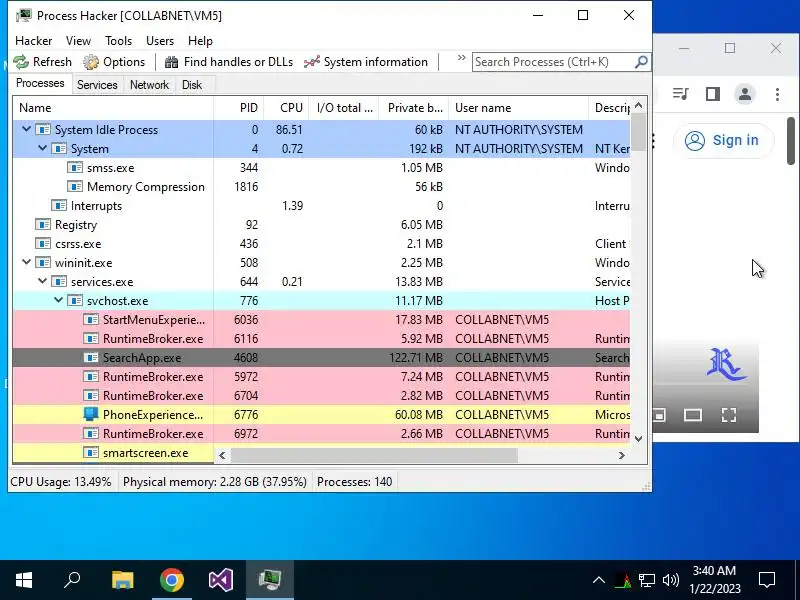The width and height of the screenshot is (800, 600).
Task: Open the browser media control icon
Action: [681, 94]
